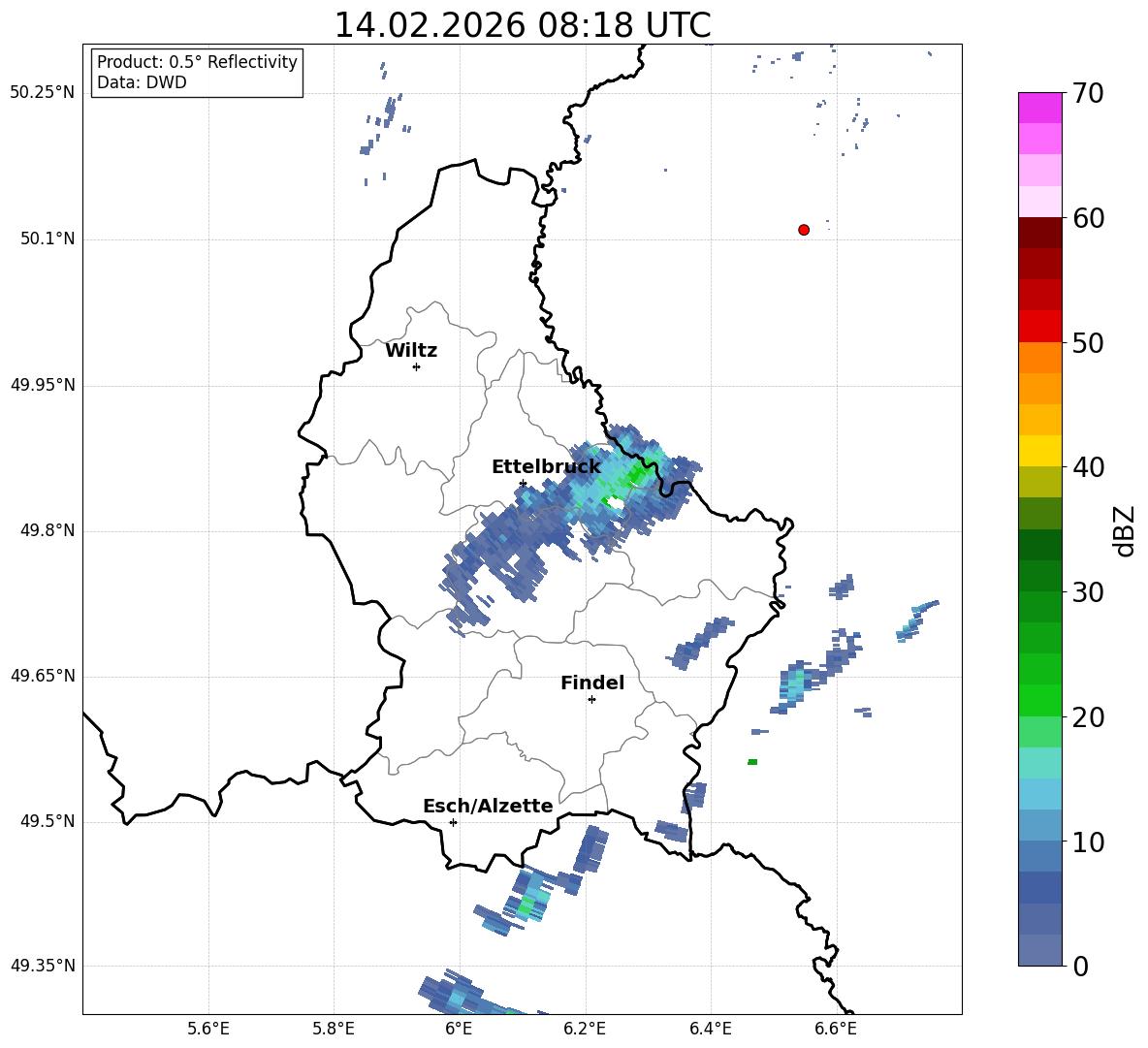The width and height of the screenshot is (1148, 1048).
Task: Click the dBZ colorbar axis label
Action: 1126,530
